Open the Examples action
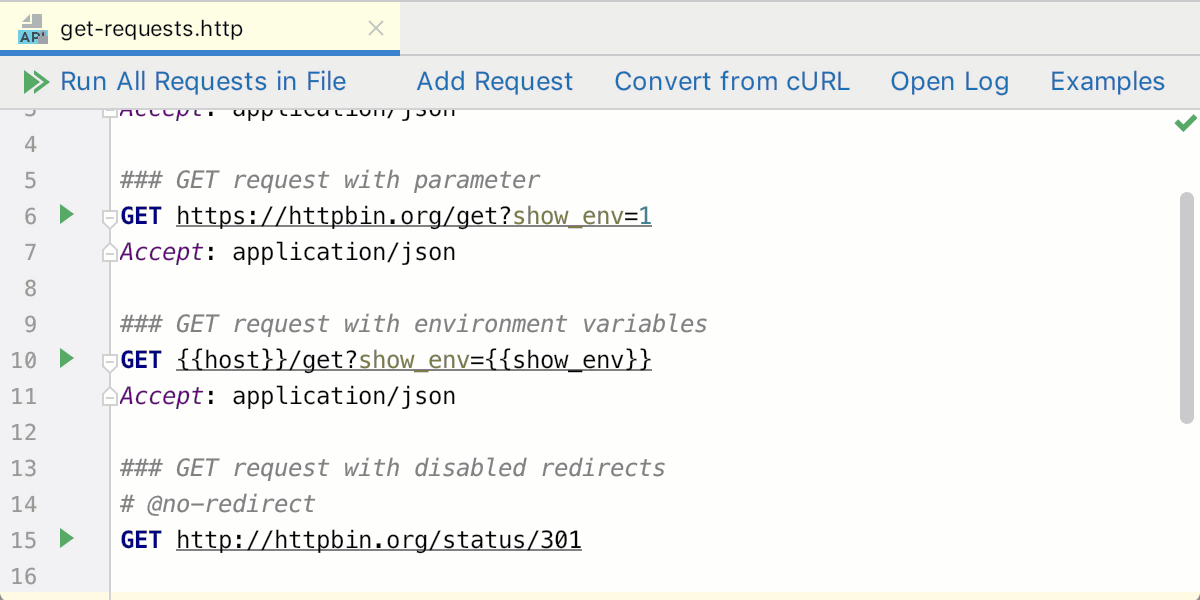This screenshot has width=1200, height=600. pyautogui.click(x=1107, y=81)
